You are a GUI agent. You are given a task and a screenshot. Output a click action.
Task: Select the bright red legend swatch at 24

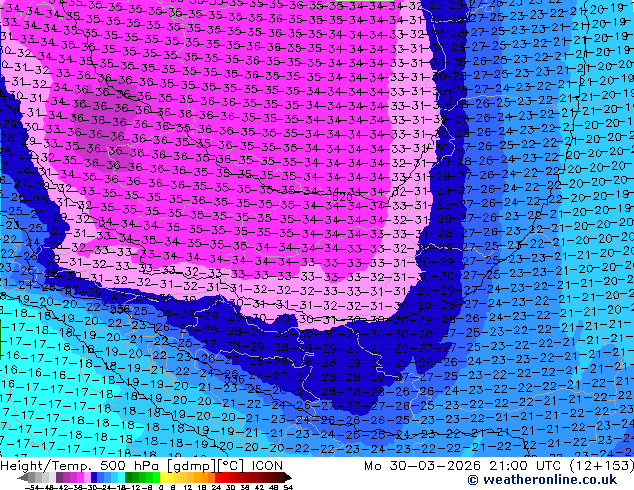point(218,477)
